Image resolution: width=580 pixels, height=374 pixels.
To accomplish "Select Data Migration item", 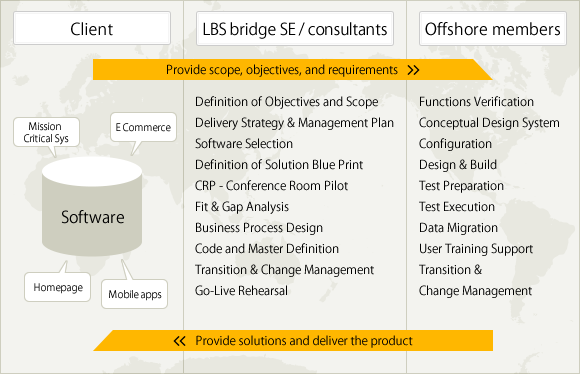I will click(458, 228).
